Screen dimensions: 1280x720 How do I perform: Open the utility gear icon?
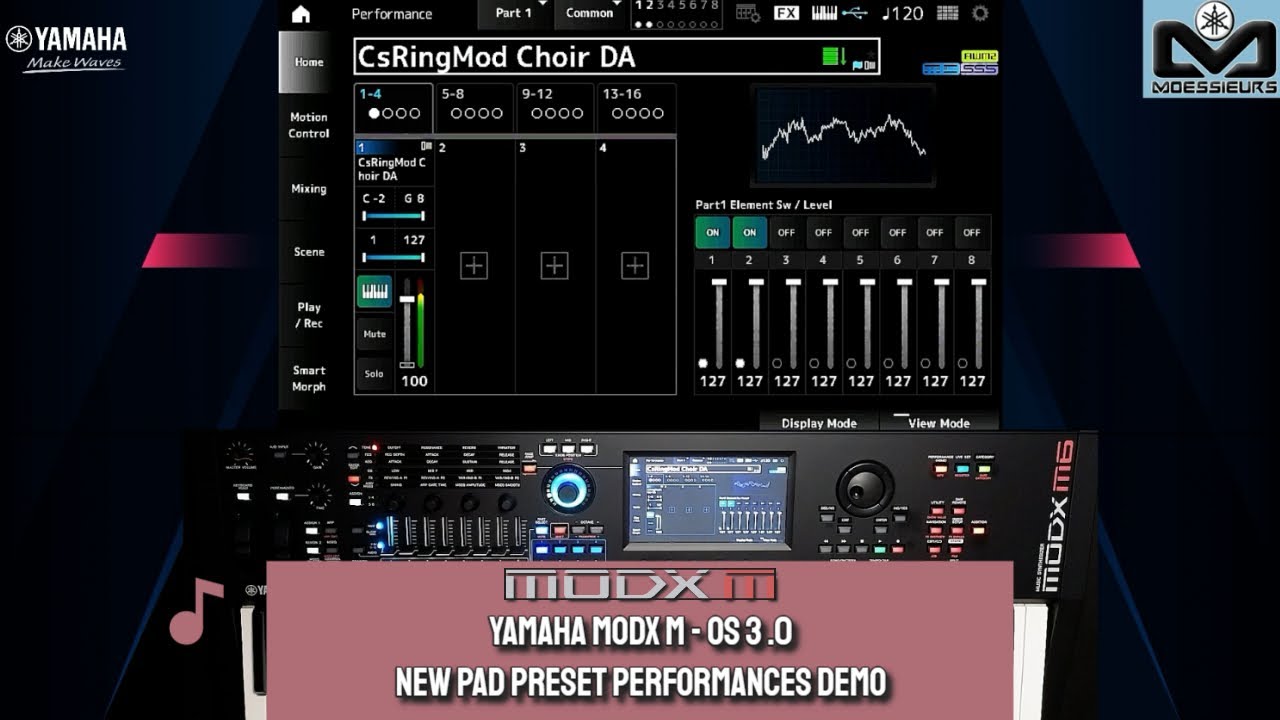click(980, 13)
